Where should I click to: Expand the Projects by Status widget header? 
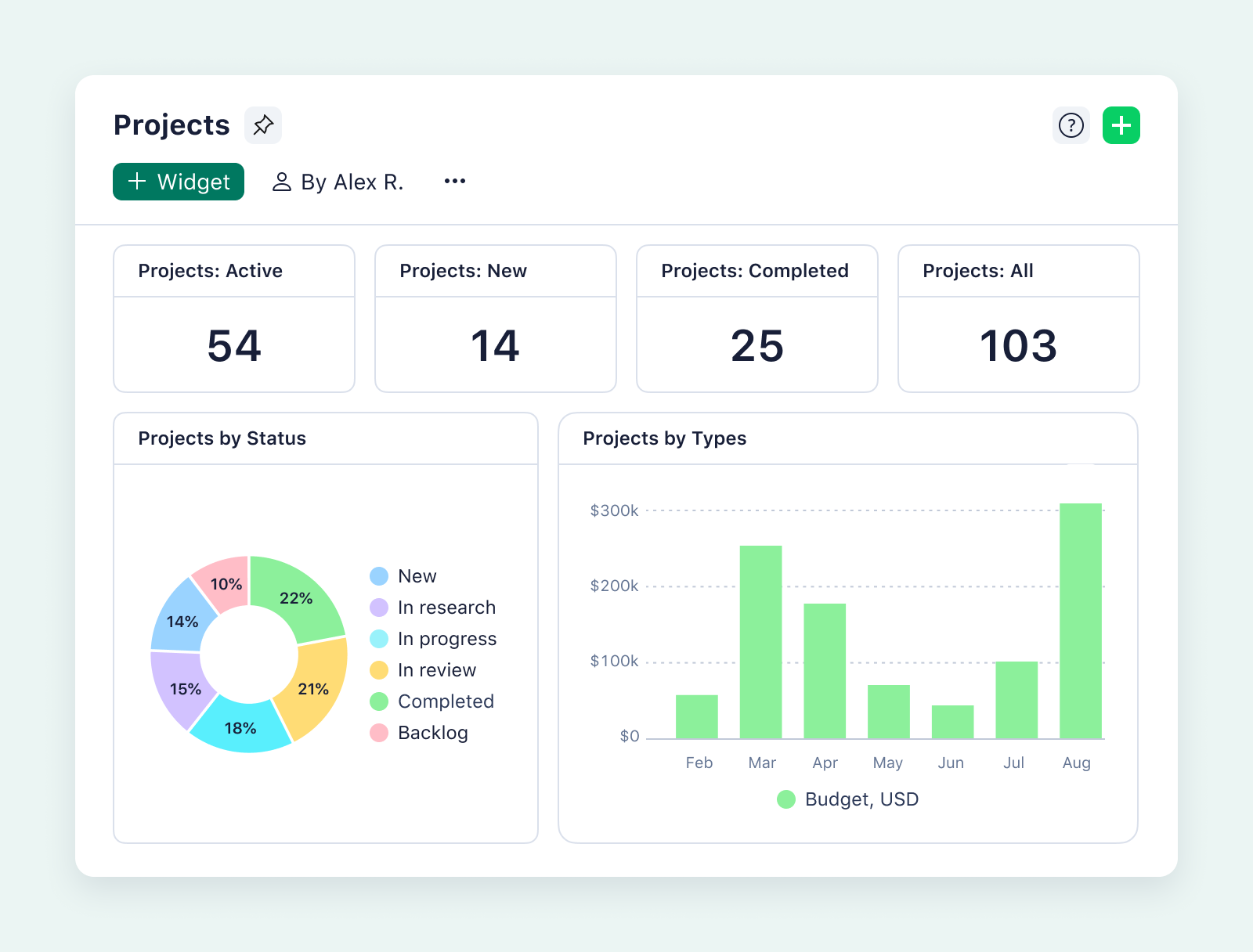222,438
